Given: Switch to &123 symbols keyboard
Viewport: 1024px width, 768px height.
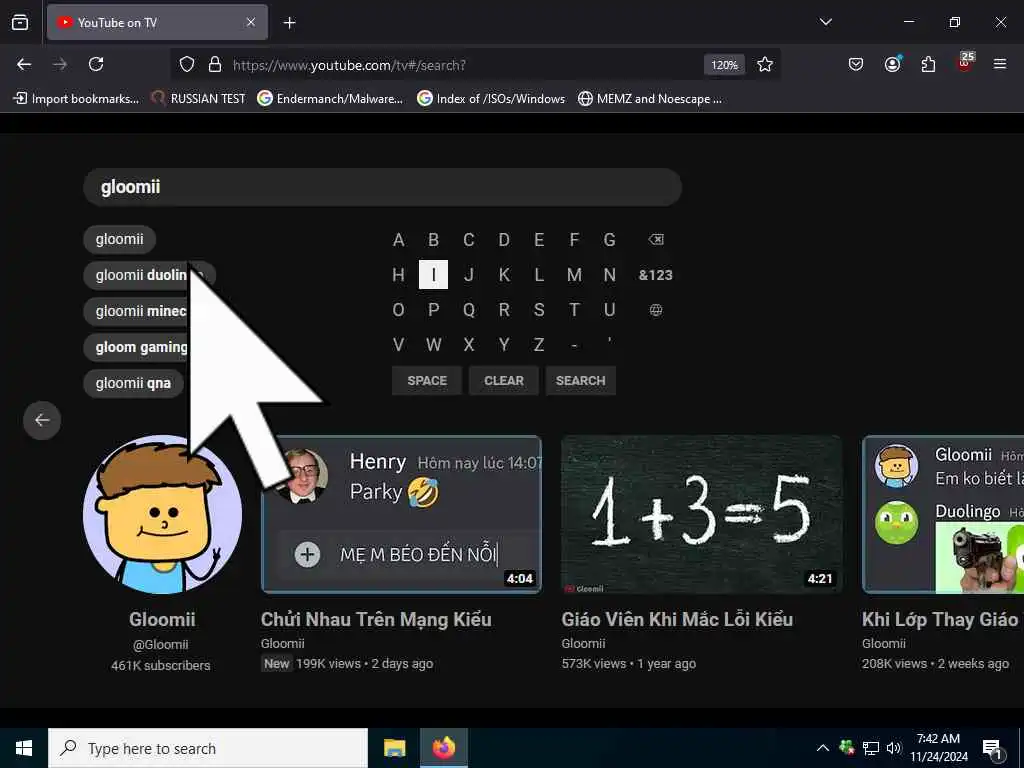Looking at the screenshot, I should pyautogui.click(x=656, y=275).
